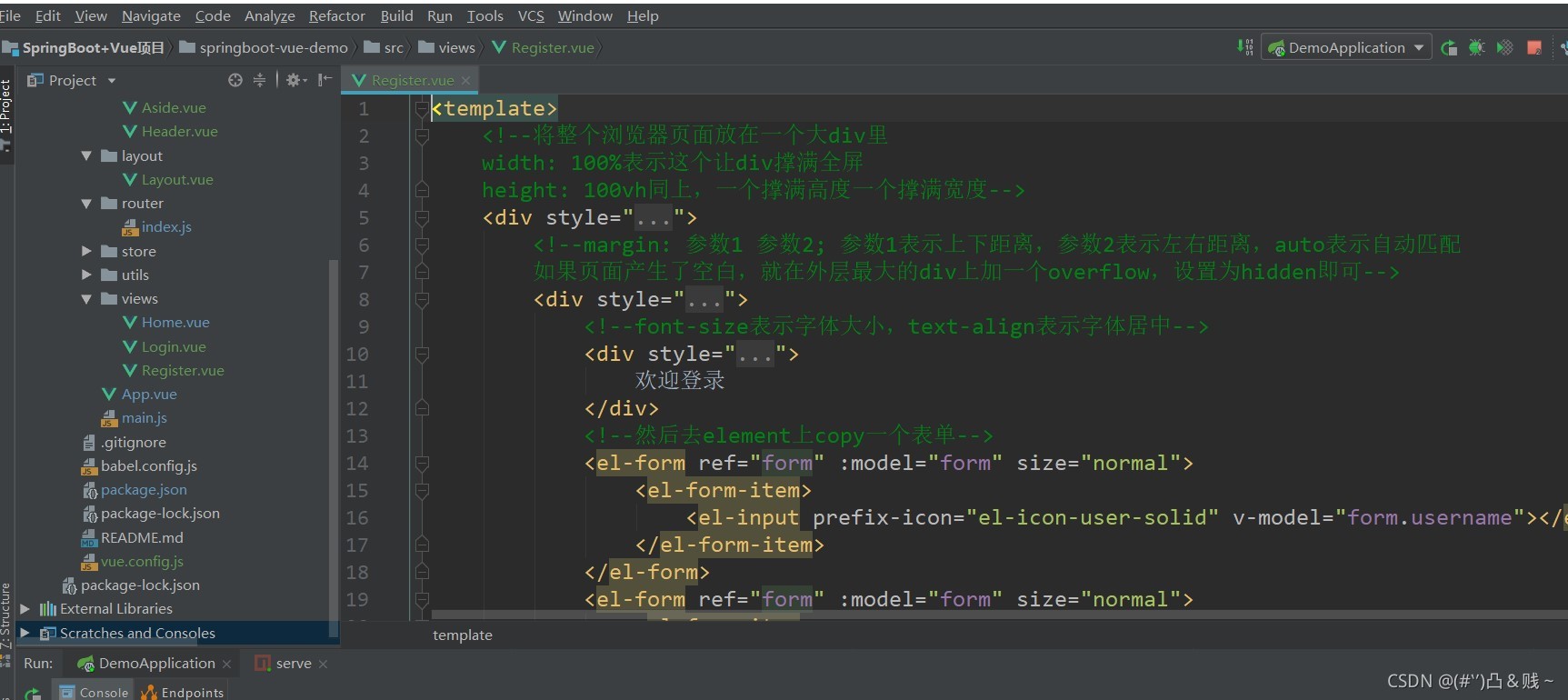The width and height of the screenshot is (1568, 700).
Task: Open README.md in the project tree
Action: (x=133, y=537)
